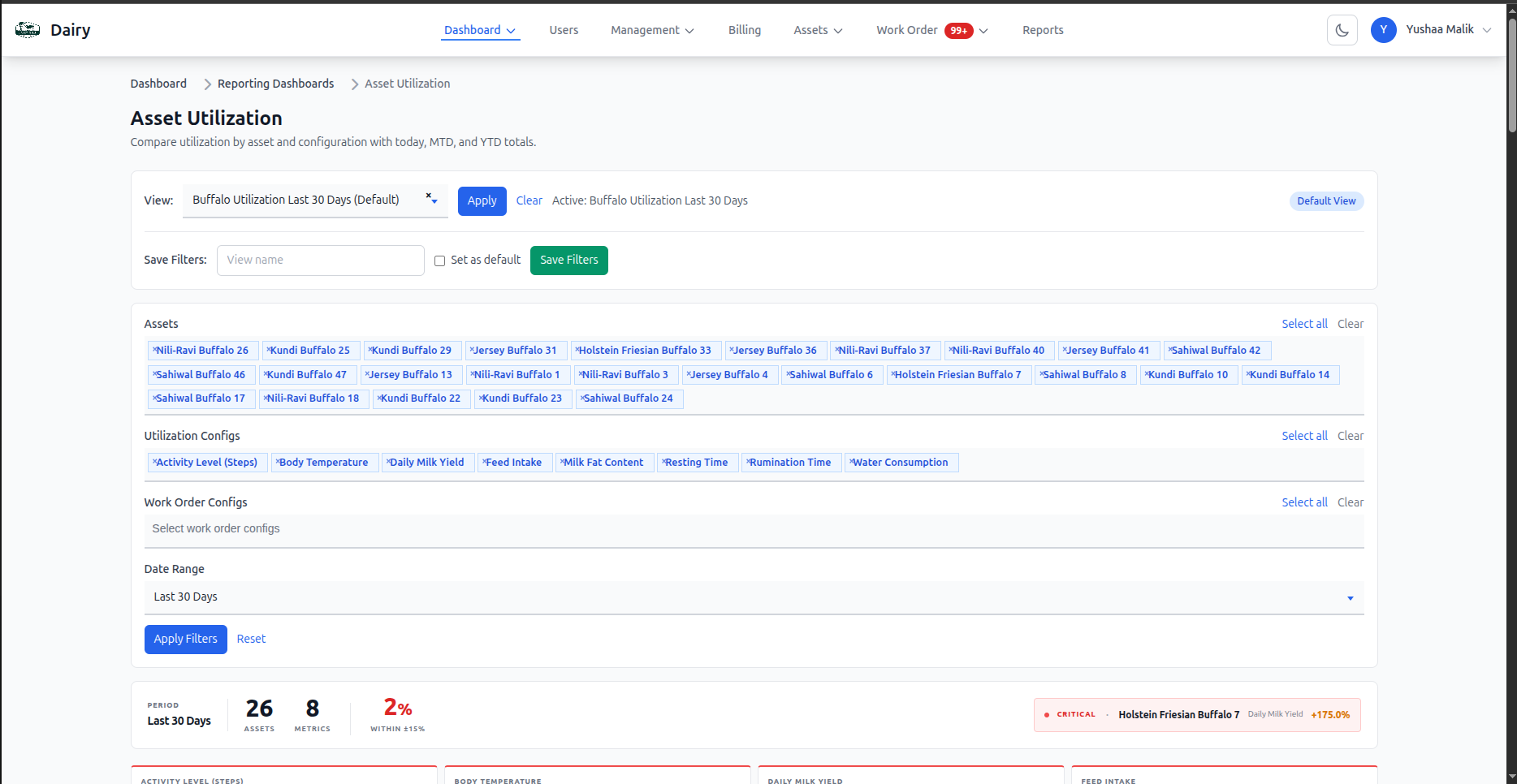The width and height of the screenshot is (1517, 784).
Task: Click the Reset filters link
Action: point(251,639)
